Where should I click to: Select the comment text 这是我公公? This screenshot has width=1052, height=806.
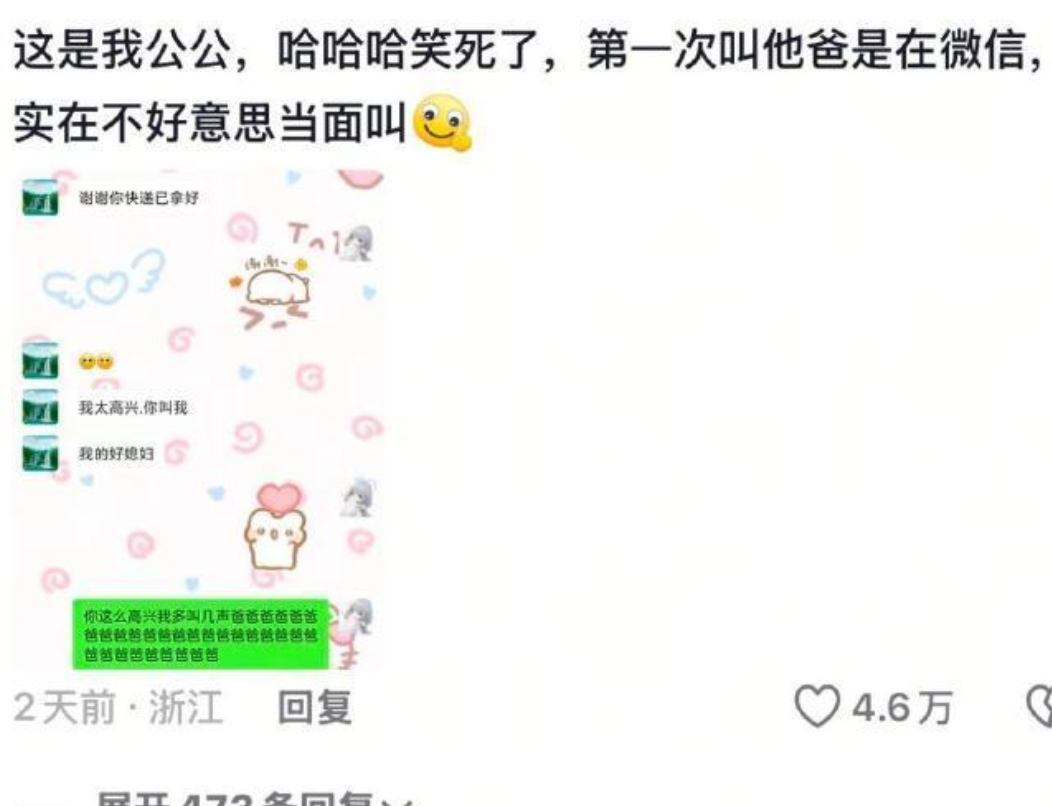pos(121,49)
